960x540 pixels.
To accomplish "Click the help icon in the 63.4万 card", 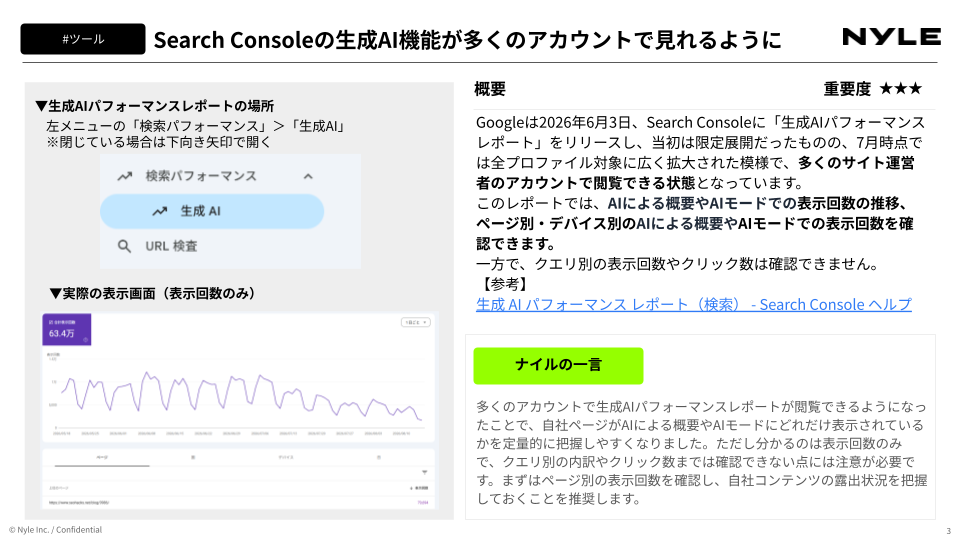I will tap(85, 340).
